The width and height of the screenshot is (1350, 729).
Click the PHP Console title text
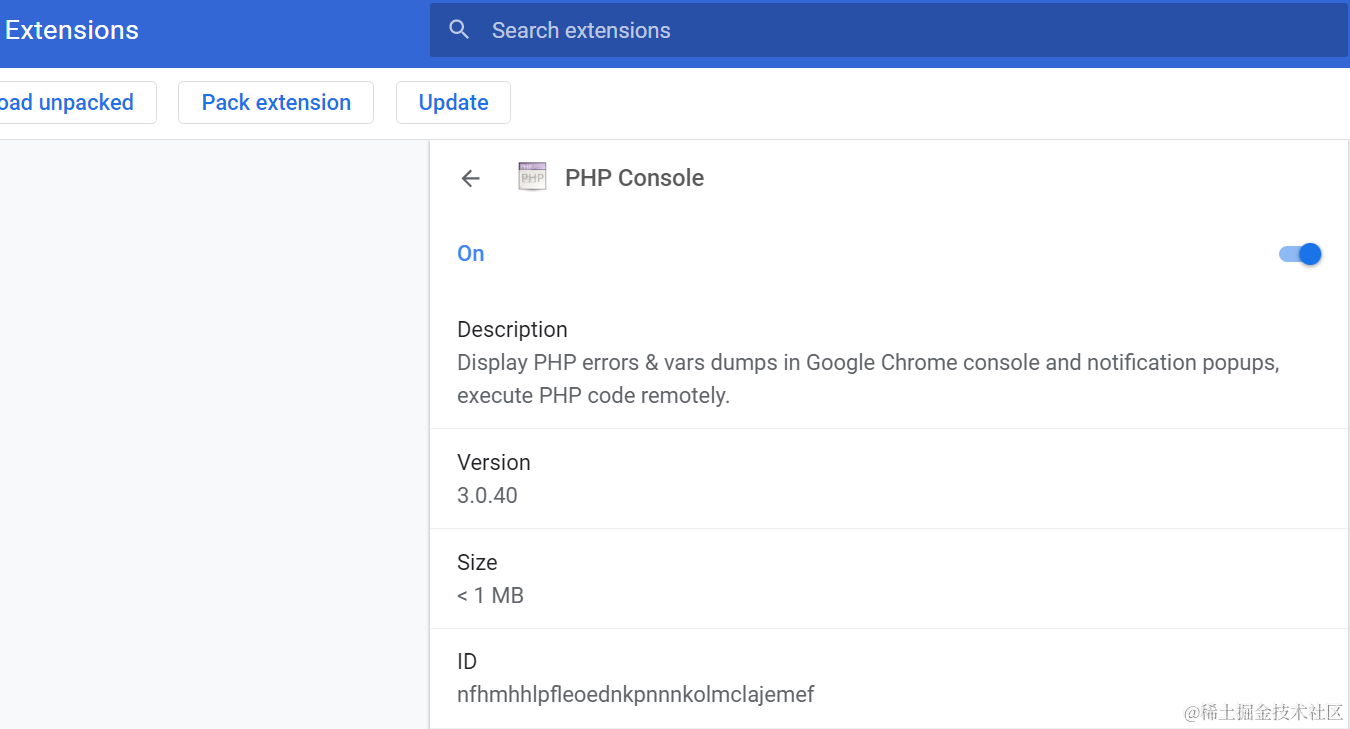coord(634,178)
